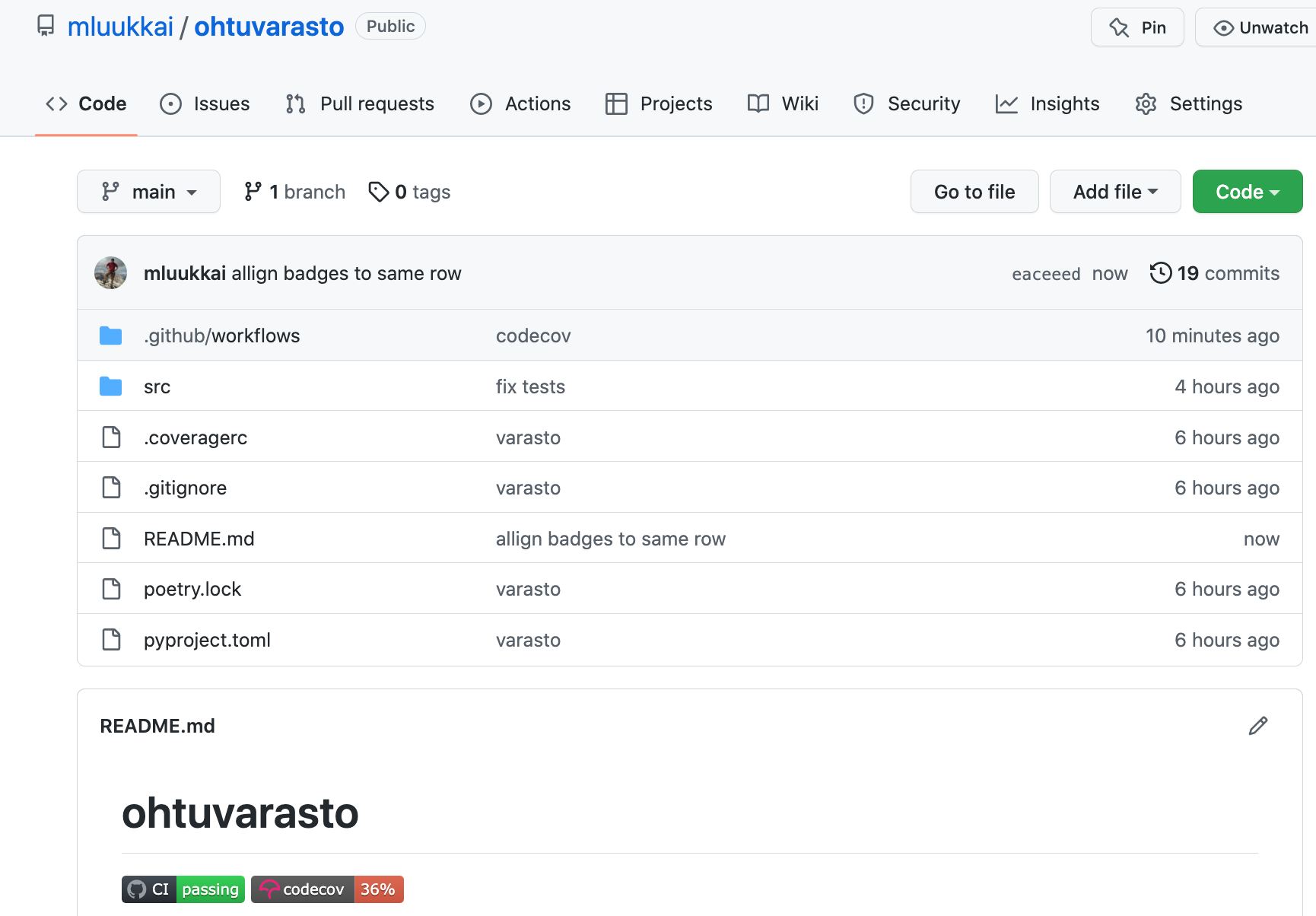Switch to the Issues tab
The height and width of the screenshot is (916, 1316).
click(x=205, y=103)
